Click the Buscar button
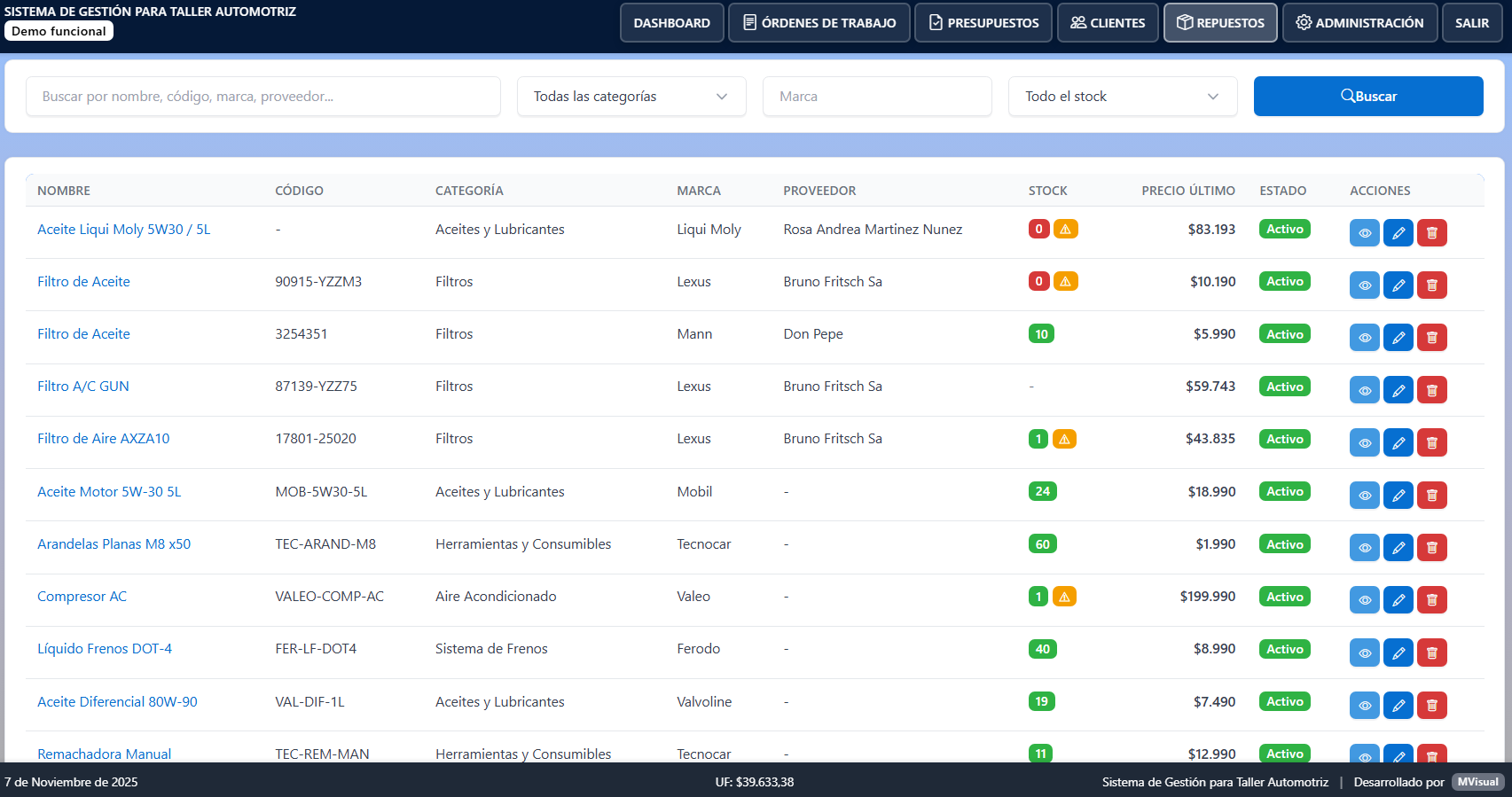This screenshot has height=797, width=1512. (1368, 96)
